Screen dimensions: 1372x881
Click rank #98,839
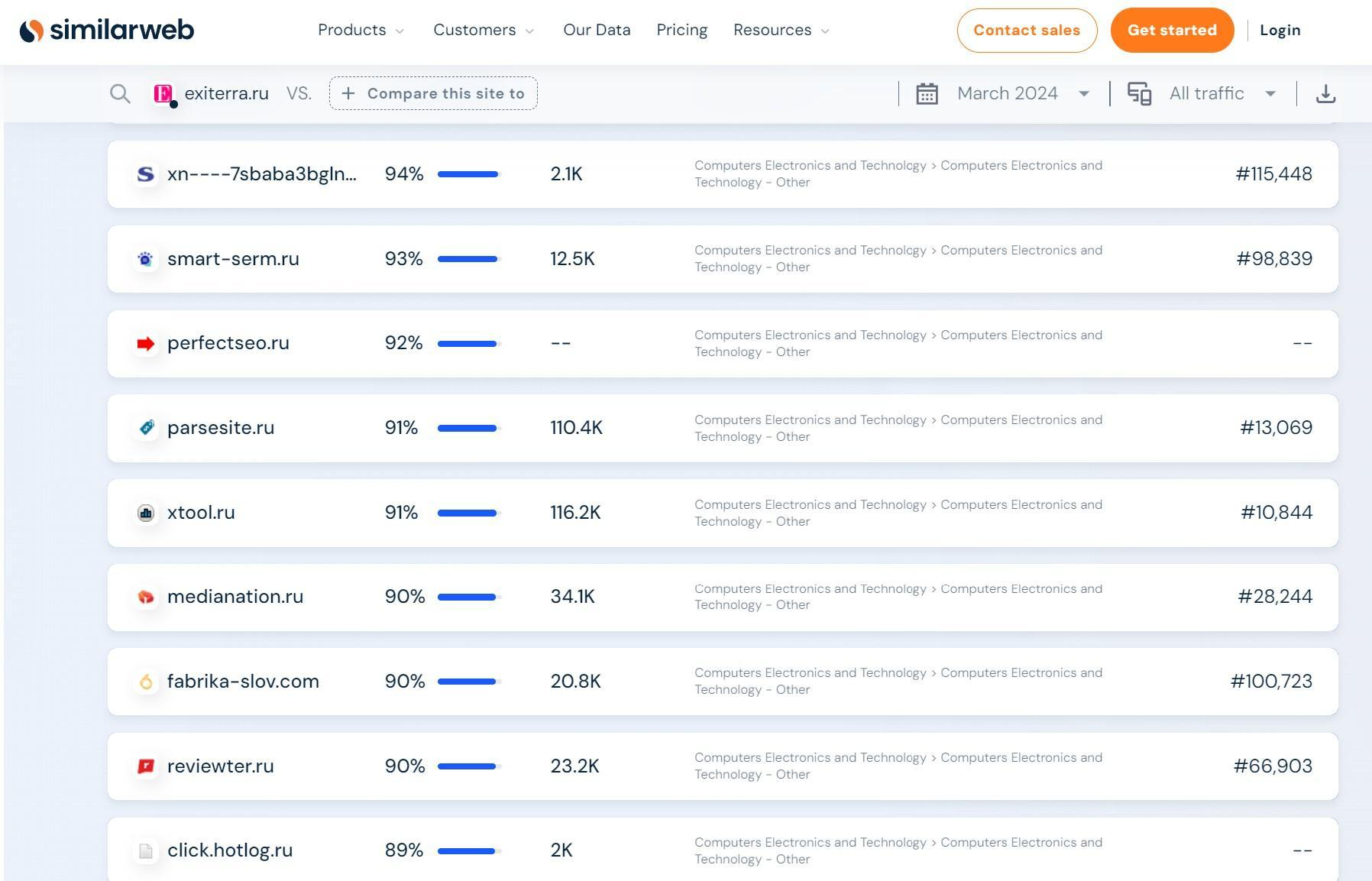(x=1274, y=259)
